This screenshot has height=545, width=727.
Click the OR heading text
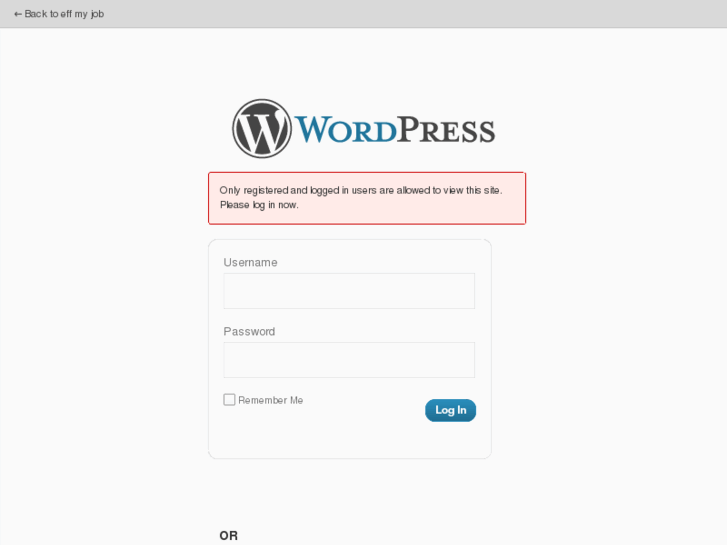(x=229, y=536)
